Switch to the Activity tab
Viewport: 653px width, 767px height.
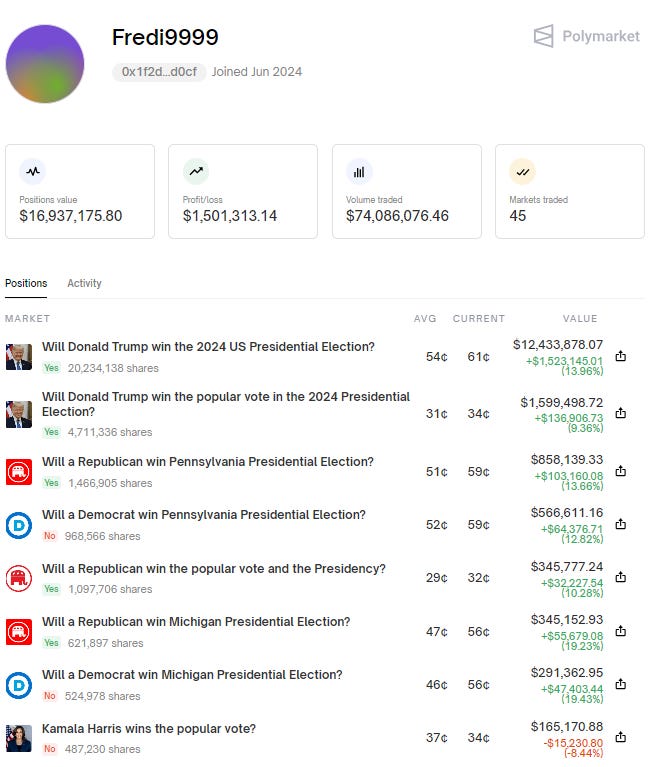[x=84, y=283]
